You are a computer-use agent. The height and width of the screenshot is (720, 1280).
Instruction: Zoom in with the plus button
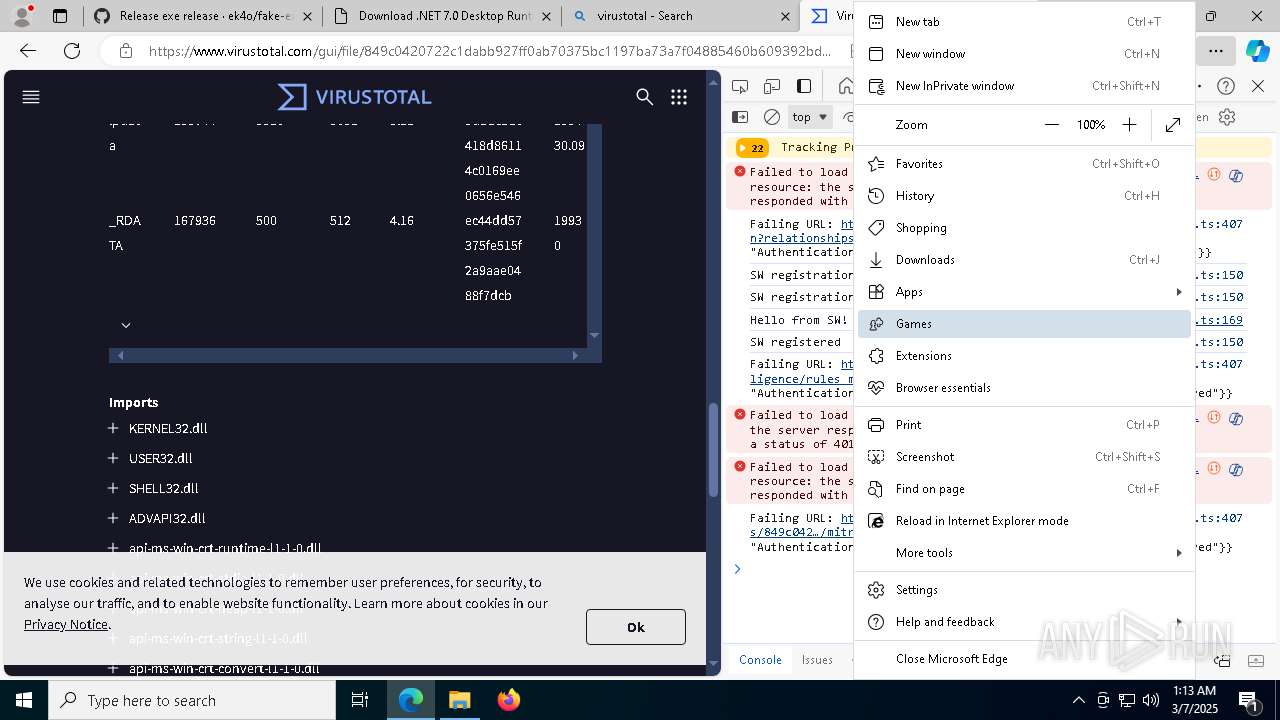point(1129,125)
